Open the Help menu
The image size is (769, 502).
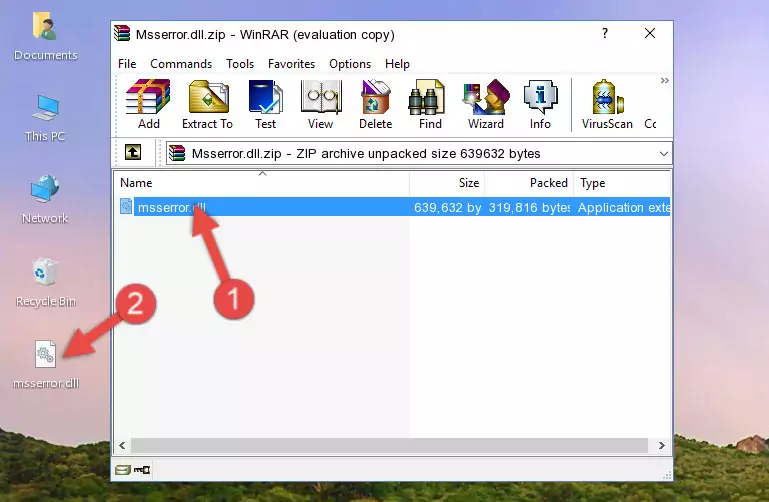coord(397,64)
